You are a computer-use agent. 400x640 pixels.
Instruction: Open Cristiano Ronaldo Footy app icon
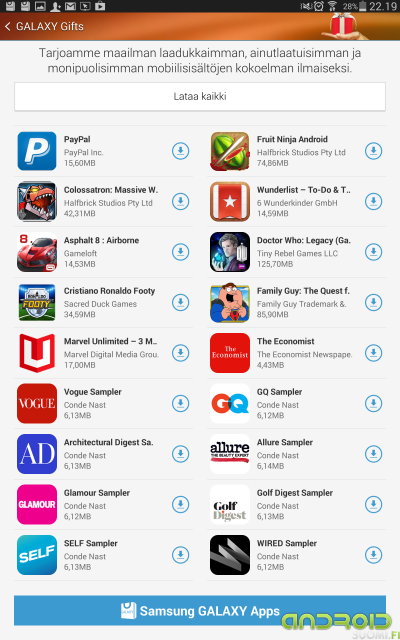[37, 302]
